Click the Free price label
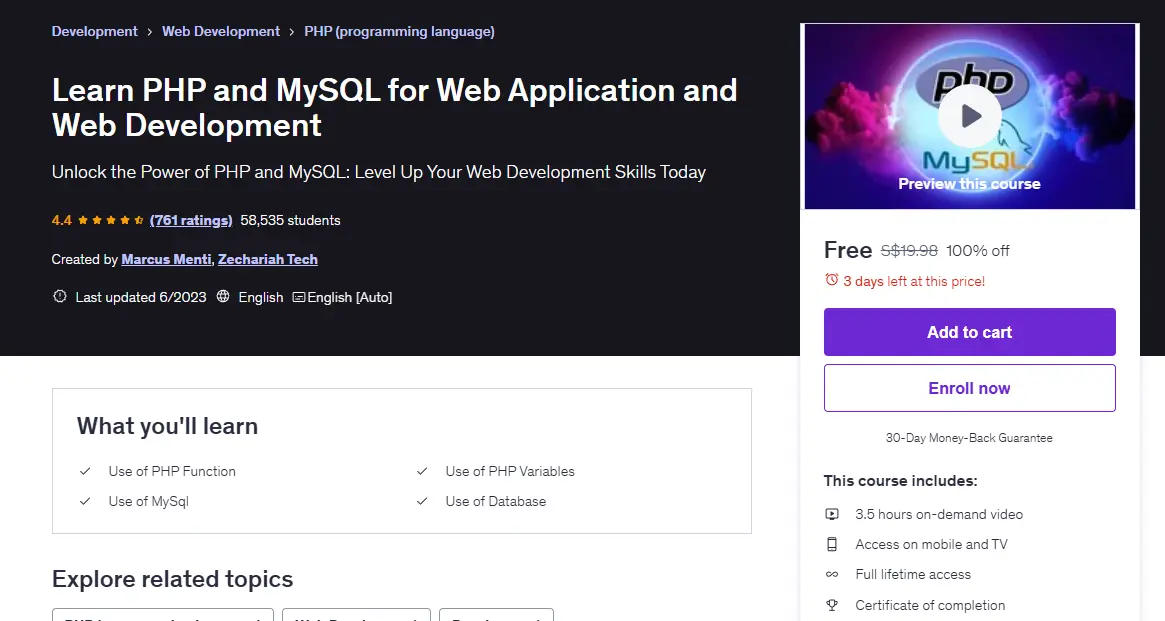This screenshot has width=1165, height=621. (848, 250)
